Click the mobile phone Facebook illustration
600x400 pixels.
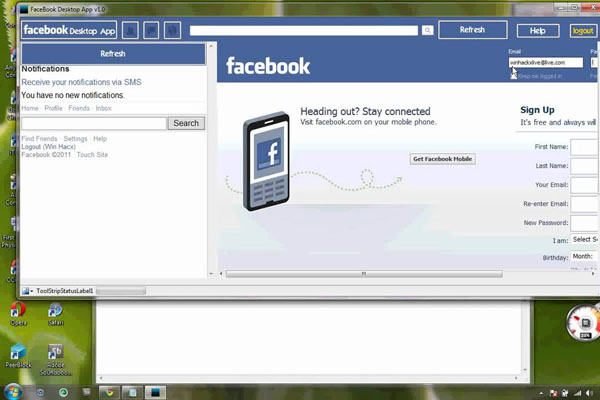(x=267, y=161)
